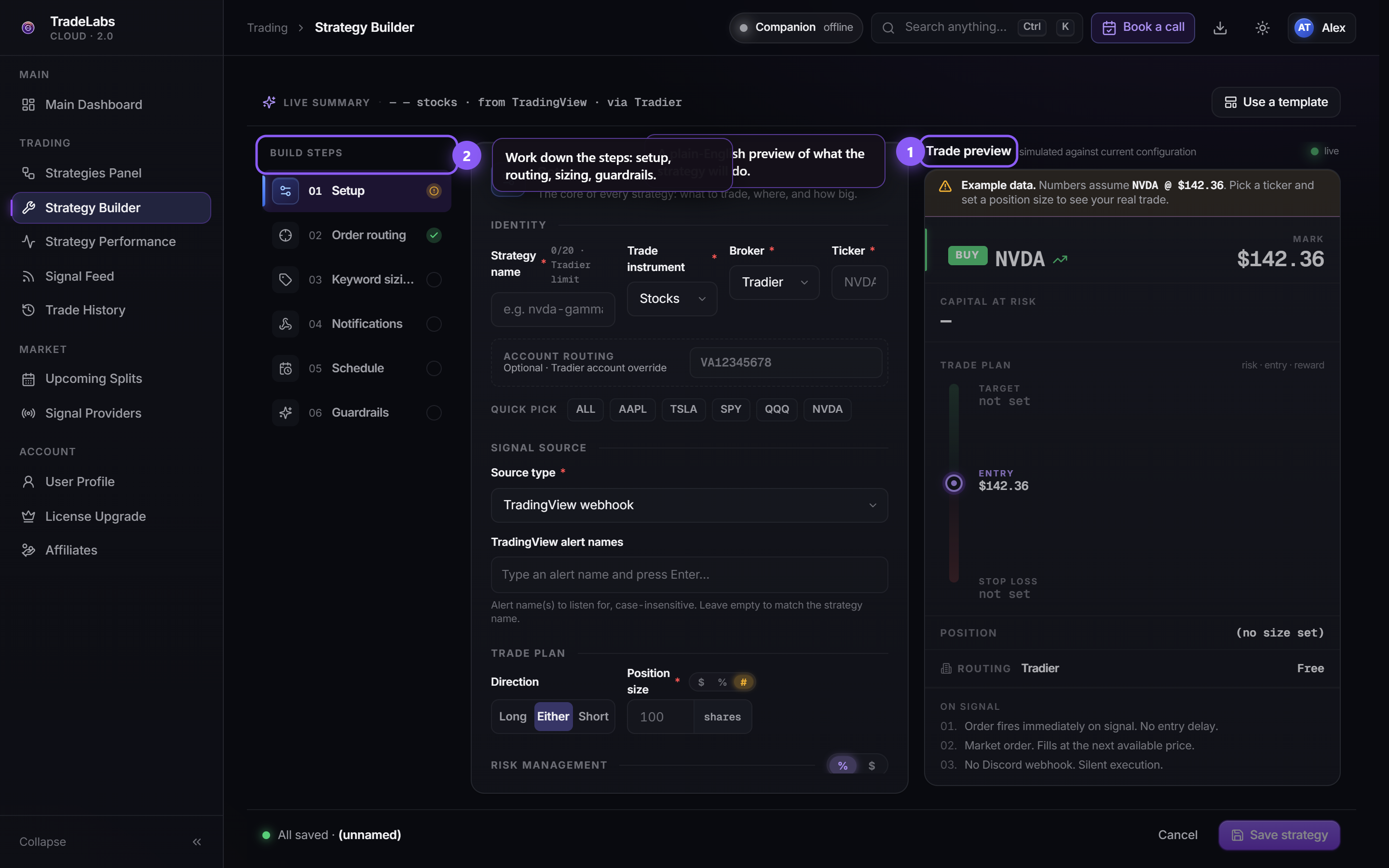Click the Cancel button
Screen dimensions: 1389x868
pos(1178,835)
